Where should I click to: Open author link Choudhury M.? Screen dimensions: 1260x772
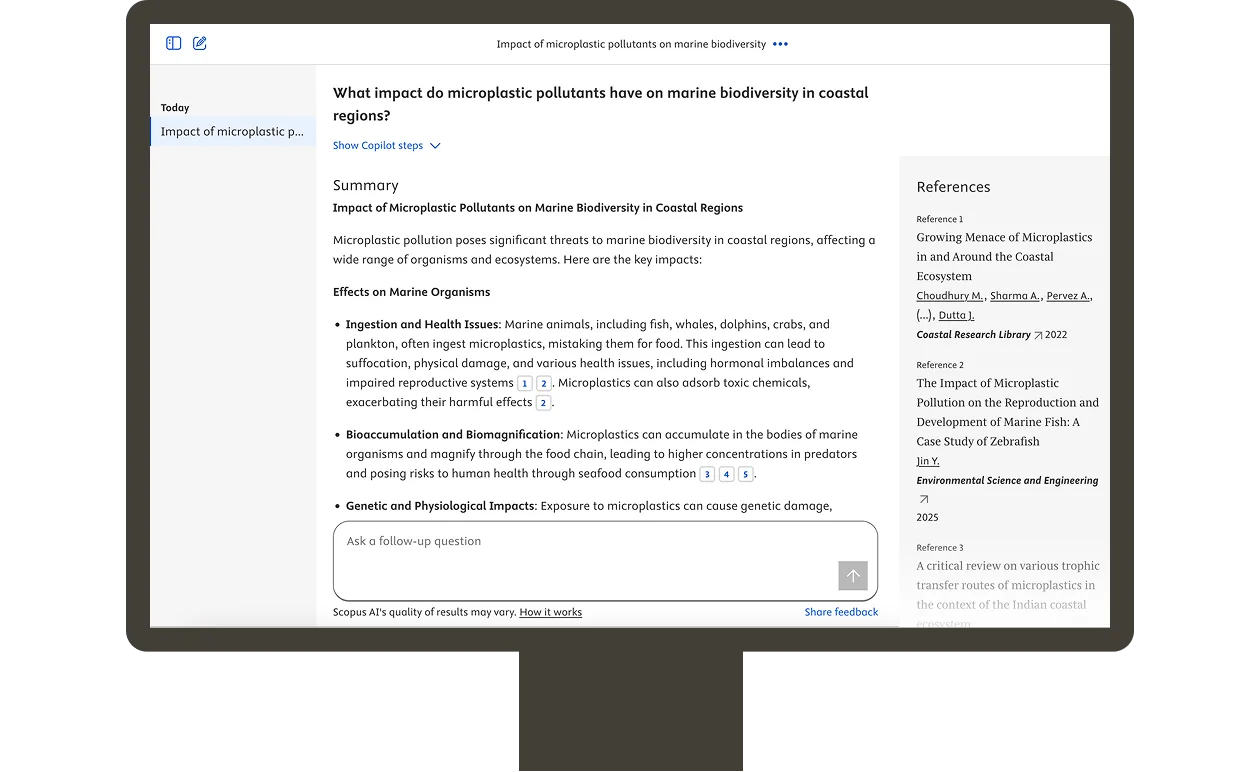(949, 295)
